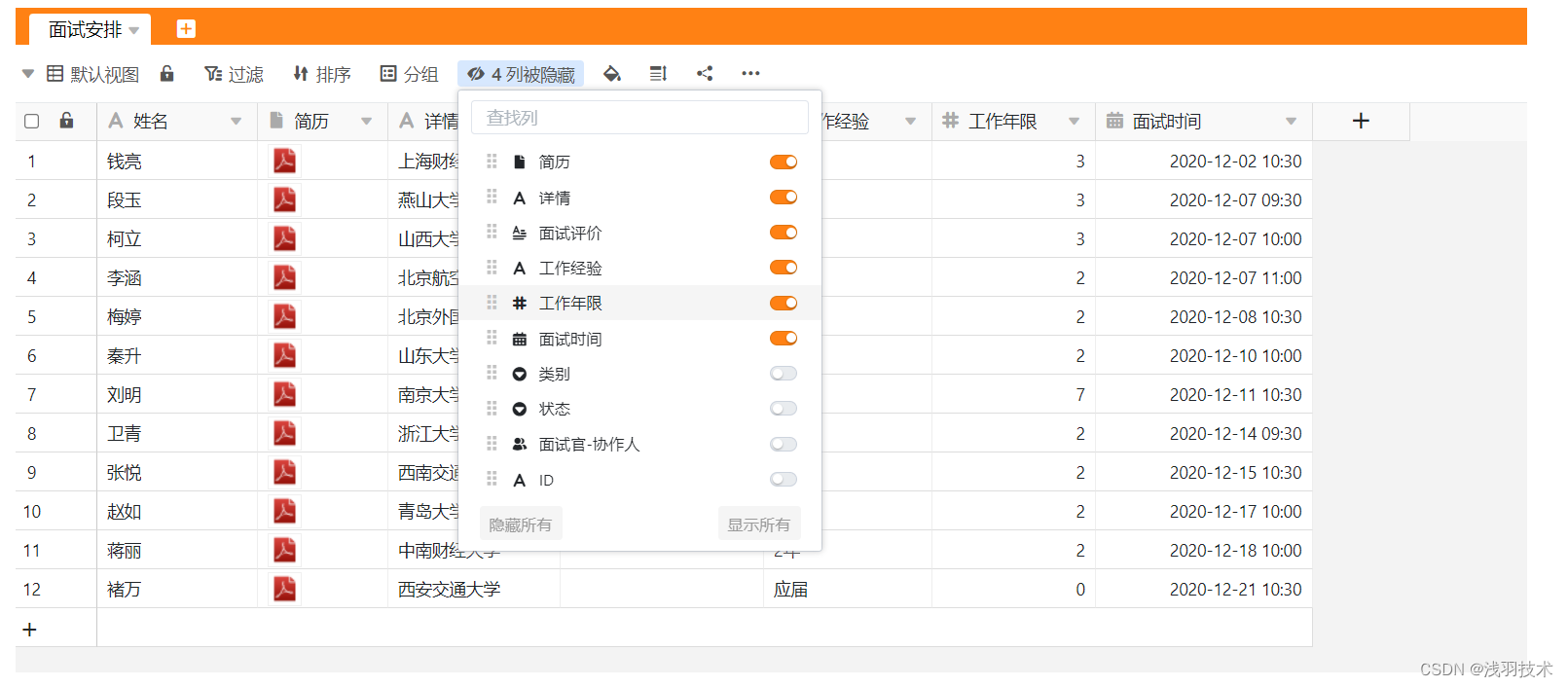Add a new row at table bottom

point(29,630)
